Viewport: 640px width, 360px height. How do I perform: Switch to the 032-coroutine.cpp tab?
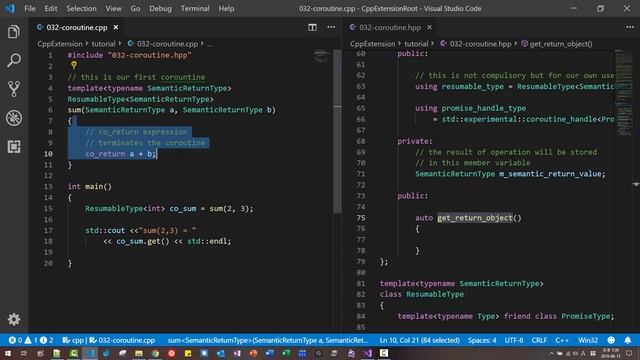(77, 27)
